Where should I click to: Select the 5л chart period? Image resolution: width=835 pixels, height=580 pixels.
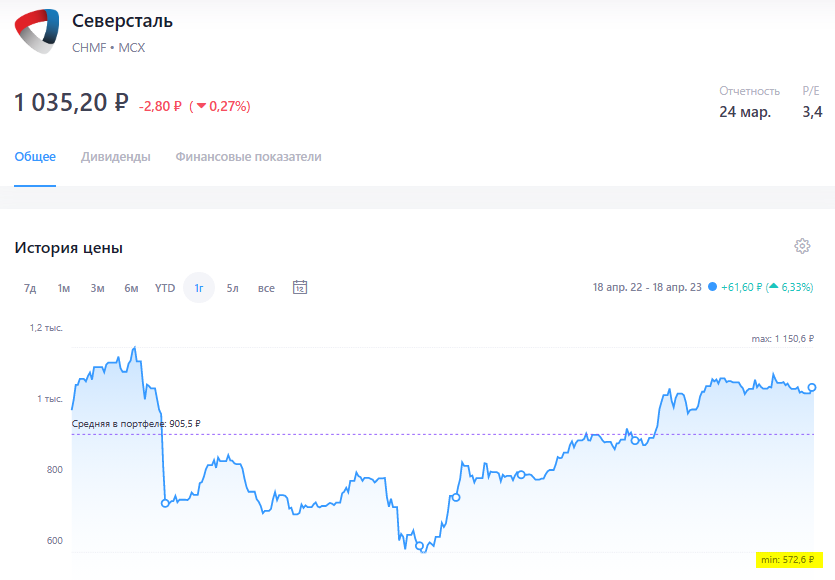click(x=233, y=288)
